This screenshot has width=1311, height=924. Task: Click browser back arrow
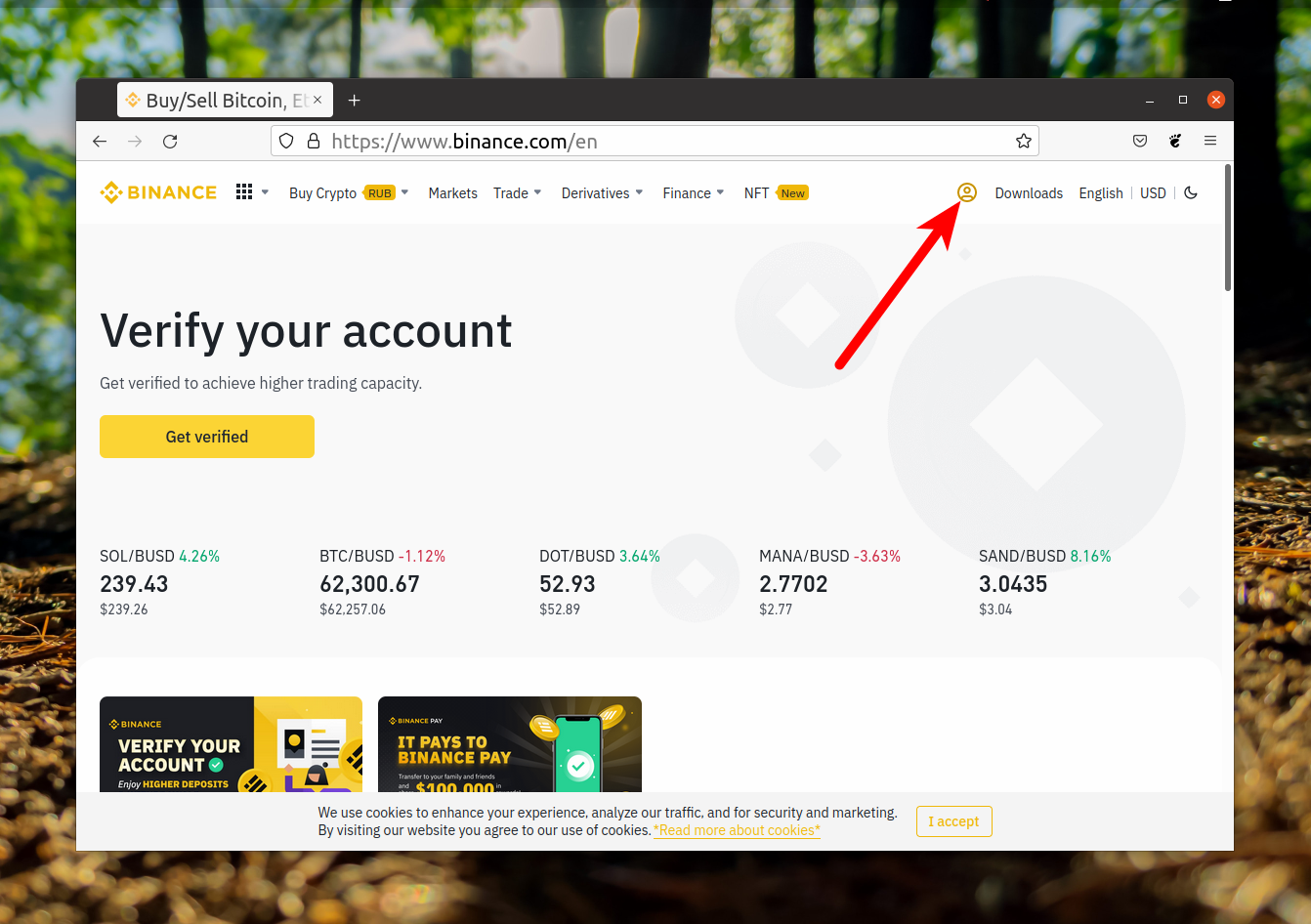(100, 141)
